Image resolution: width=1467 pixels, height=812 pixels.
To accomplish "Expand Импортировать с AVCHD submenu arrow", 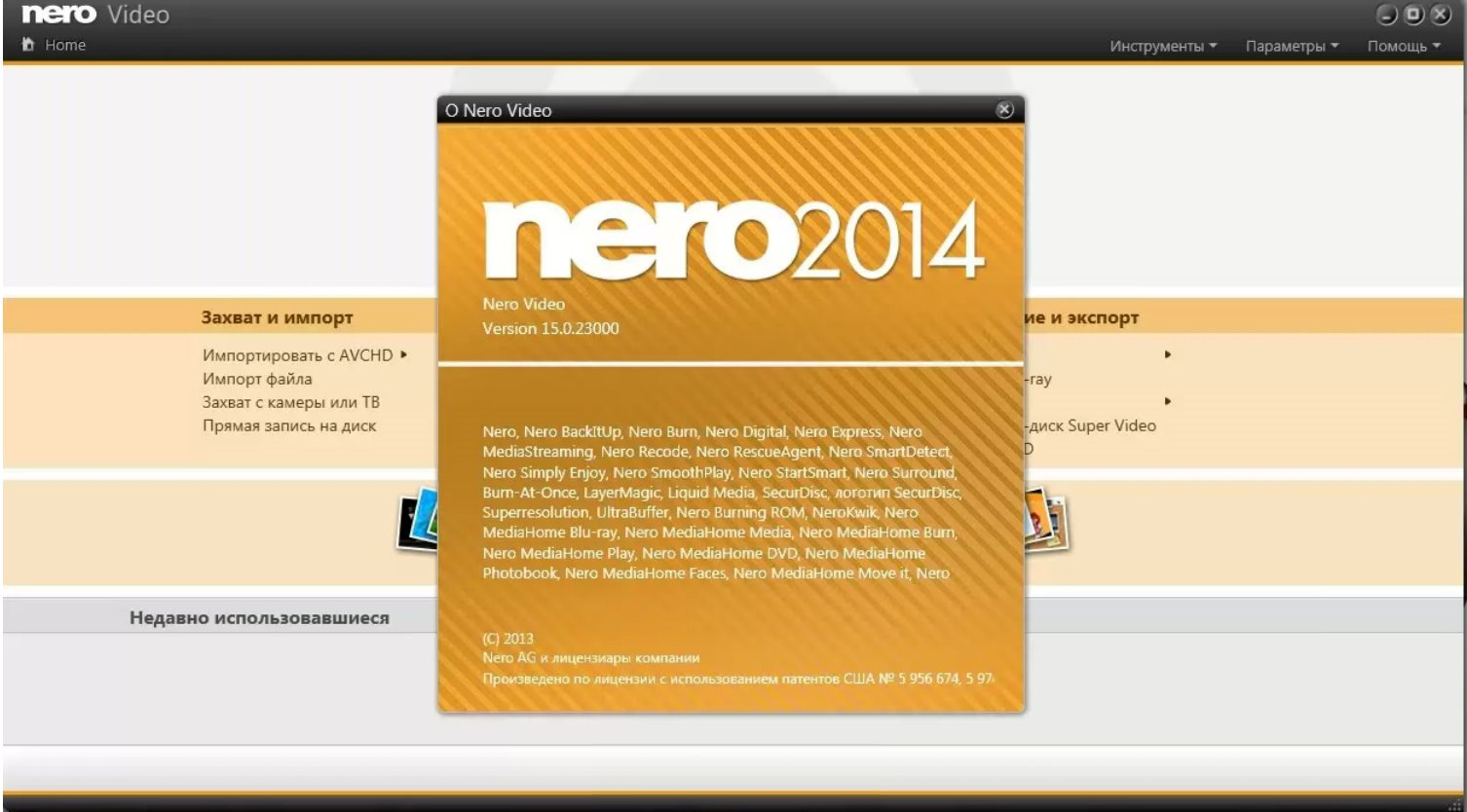I will coord(403,354).
